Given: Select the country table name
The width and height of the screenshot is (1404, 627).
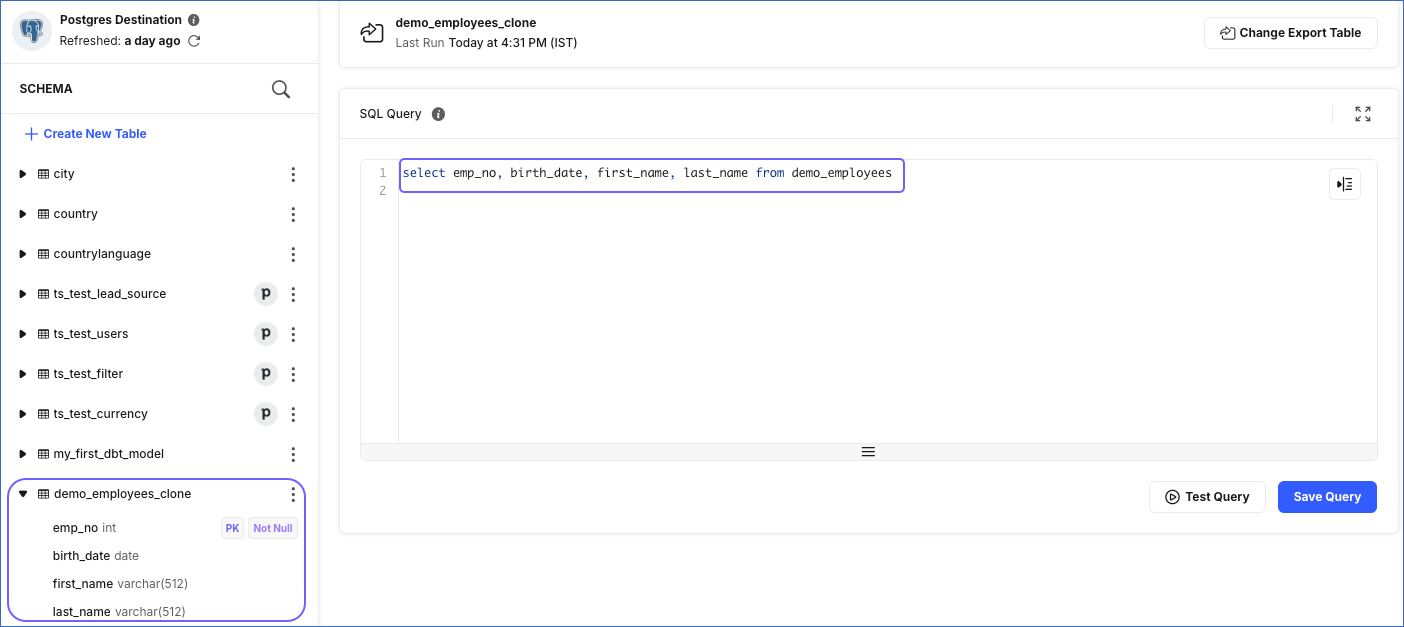Looking at the screenshot, I should pyautogui.click(x=76, y=214).
